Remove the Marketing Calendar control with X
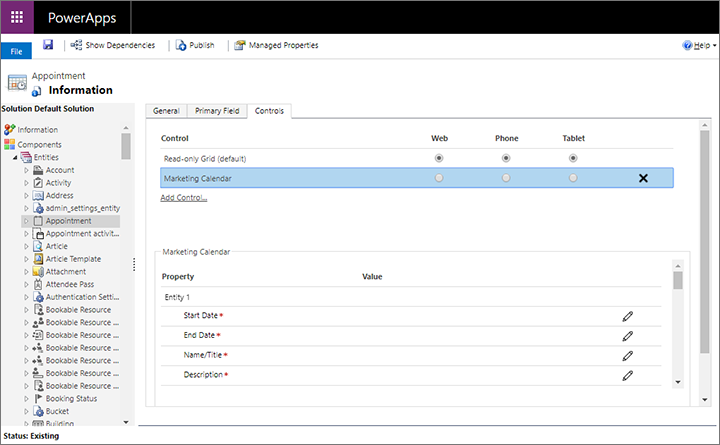720x445 pixels. 643,178
